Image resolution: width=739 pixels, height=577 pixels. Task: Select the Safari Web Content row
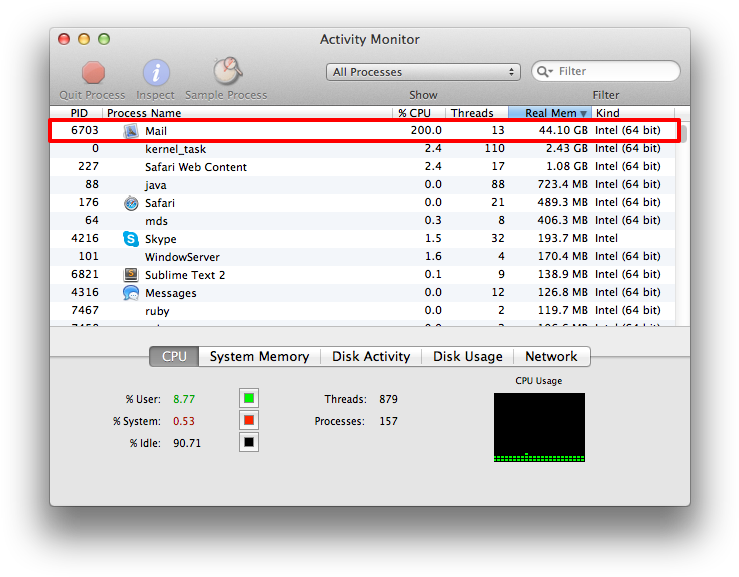tap(362, 167)
